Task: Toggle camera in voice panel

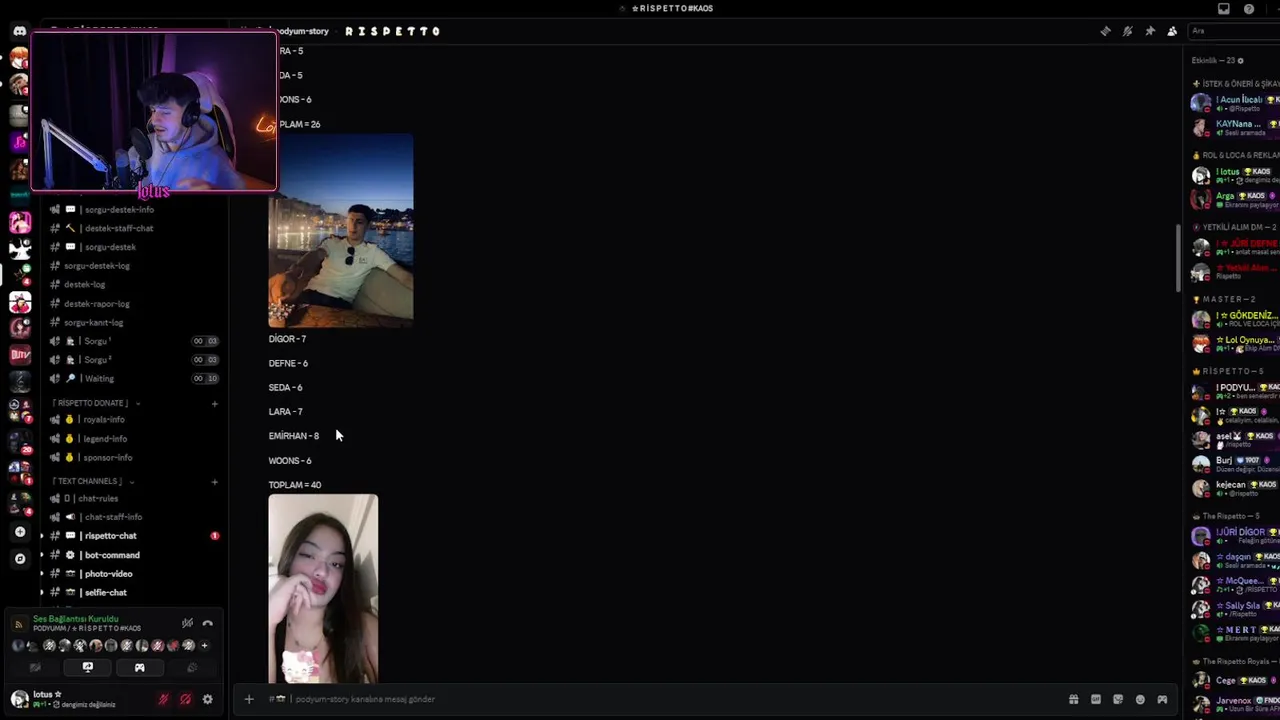Action: click(x=35, y=667)
